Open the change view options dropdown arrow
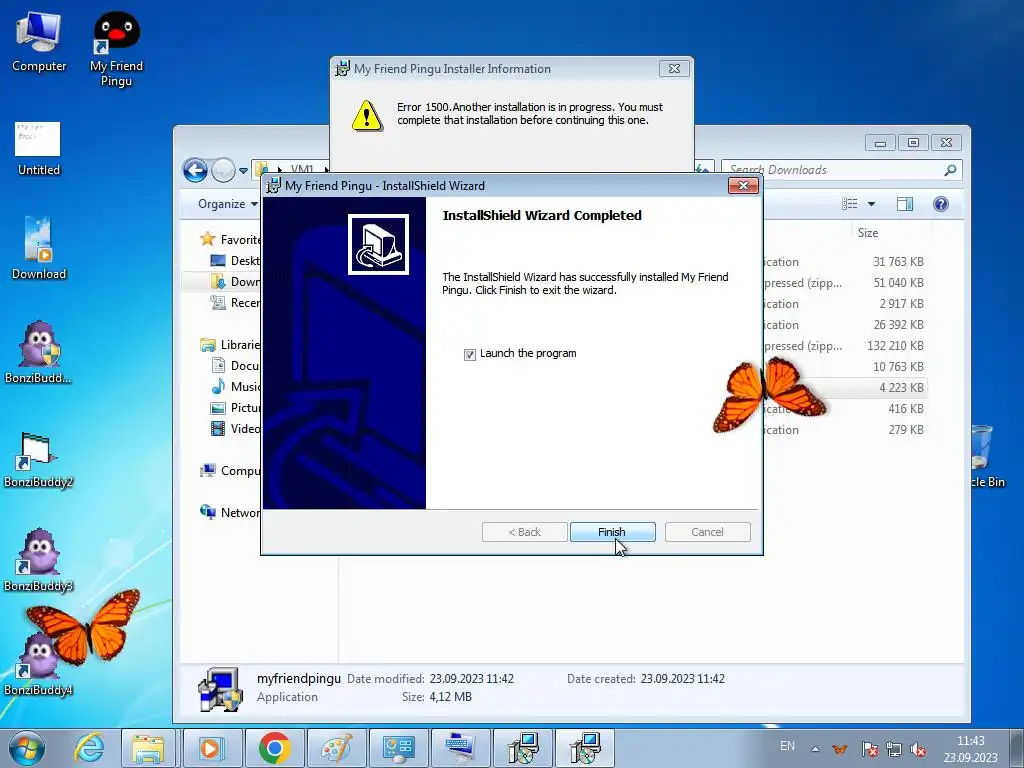 [871, 204]
